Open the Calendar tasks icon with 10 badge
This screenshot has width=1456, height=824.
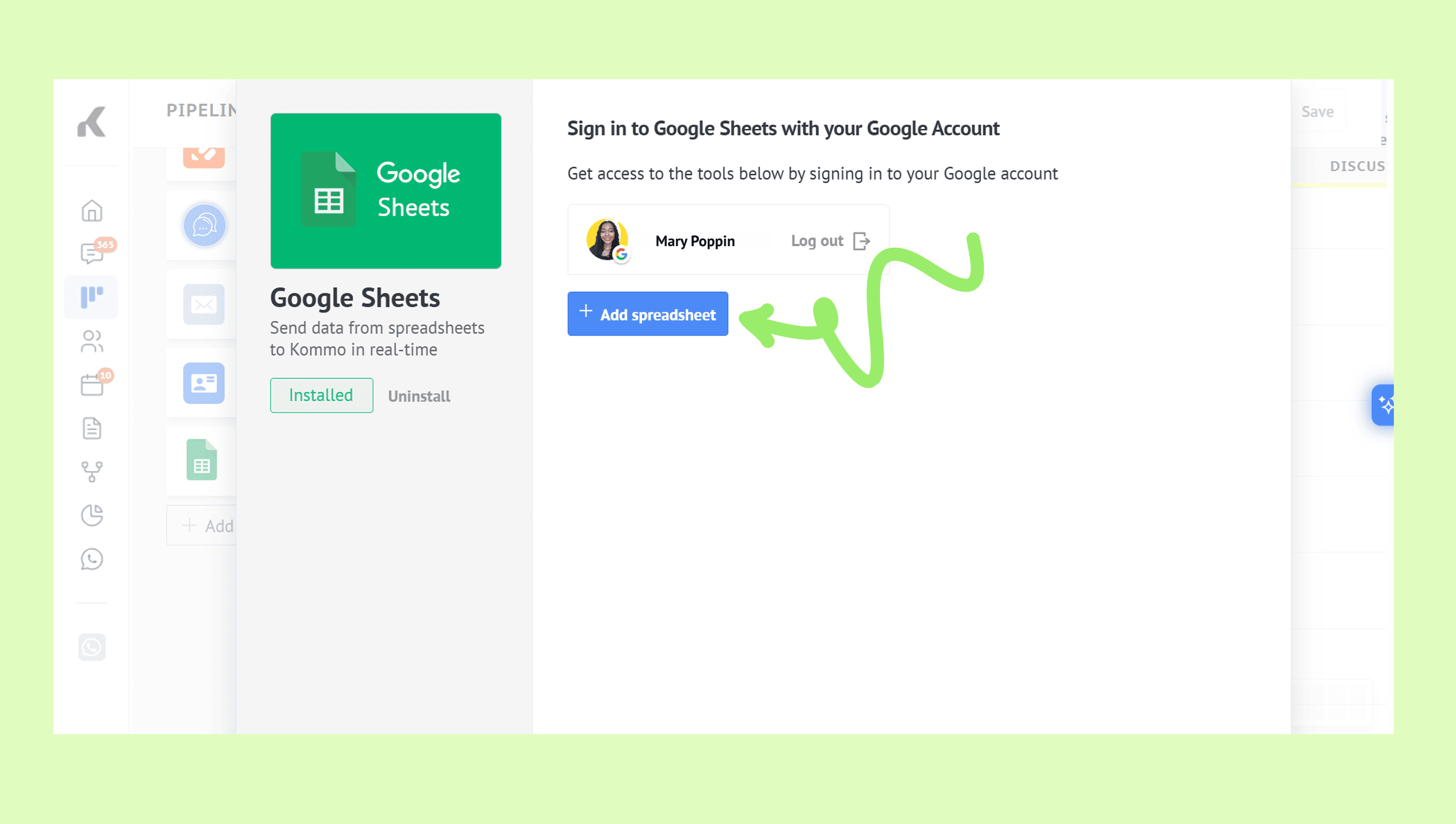(x=92, y=385)
